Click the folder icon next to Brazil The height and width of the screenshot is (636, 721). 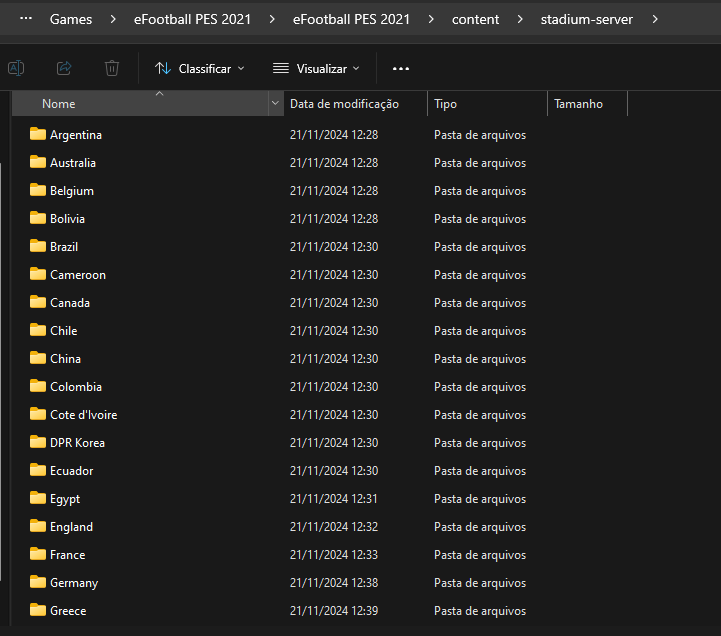pos(38,246)
